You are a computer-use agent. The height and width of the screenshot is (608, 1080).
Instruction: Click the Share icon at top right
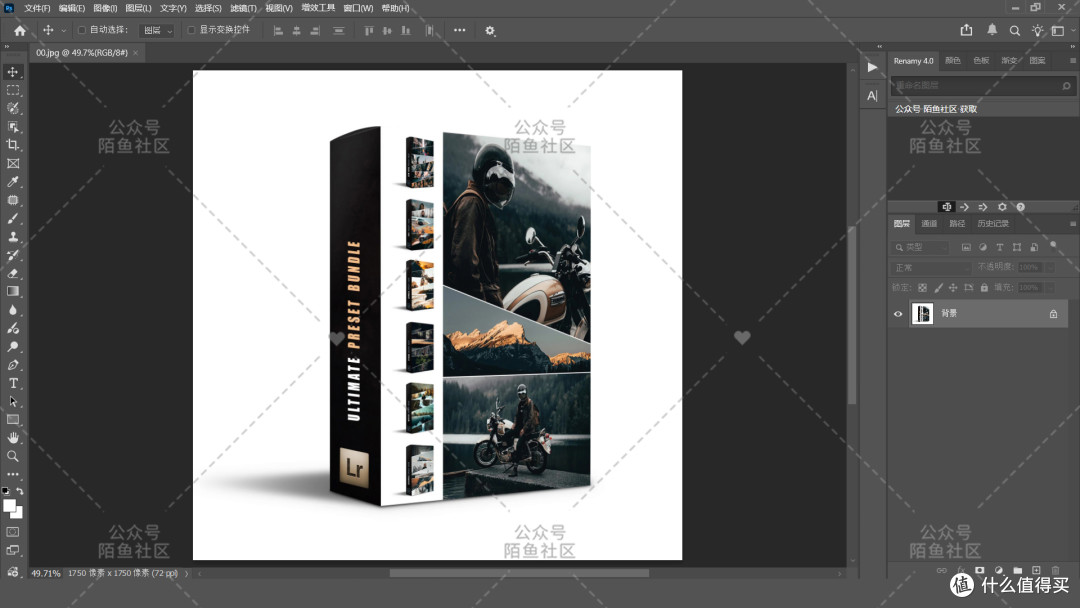point(966,30)
